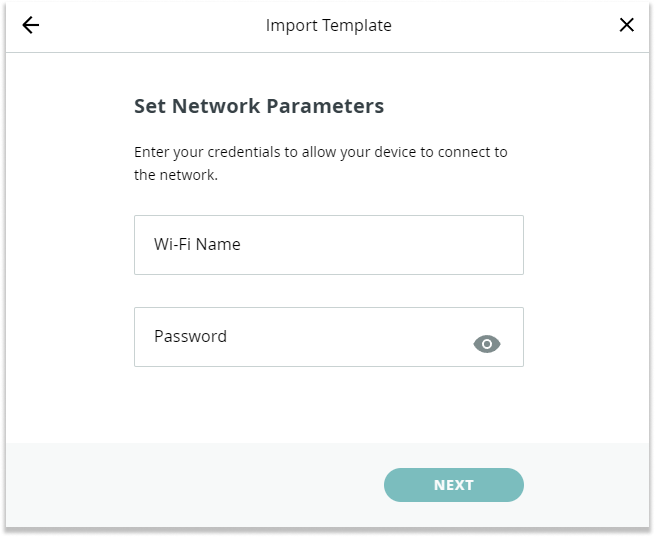Screen dimensions: 655x537
Task: Activate the network name text box
Action: click(329, 245)
